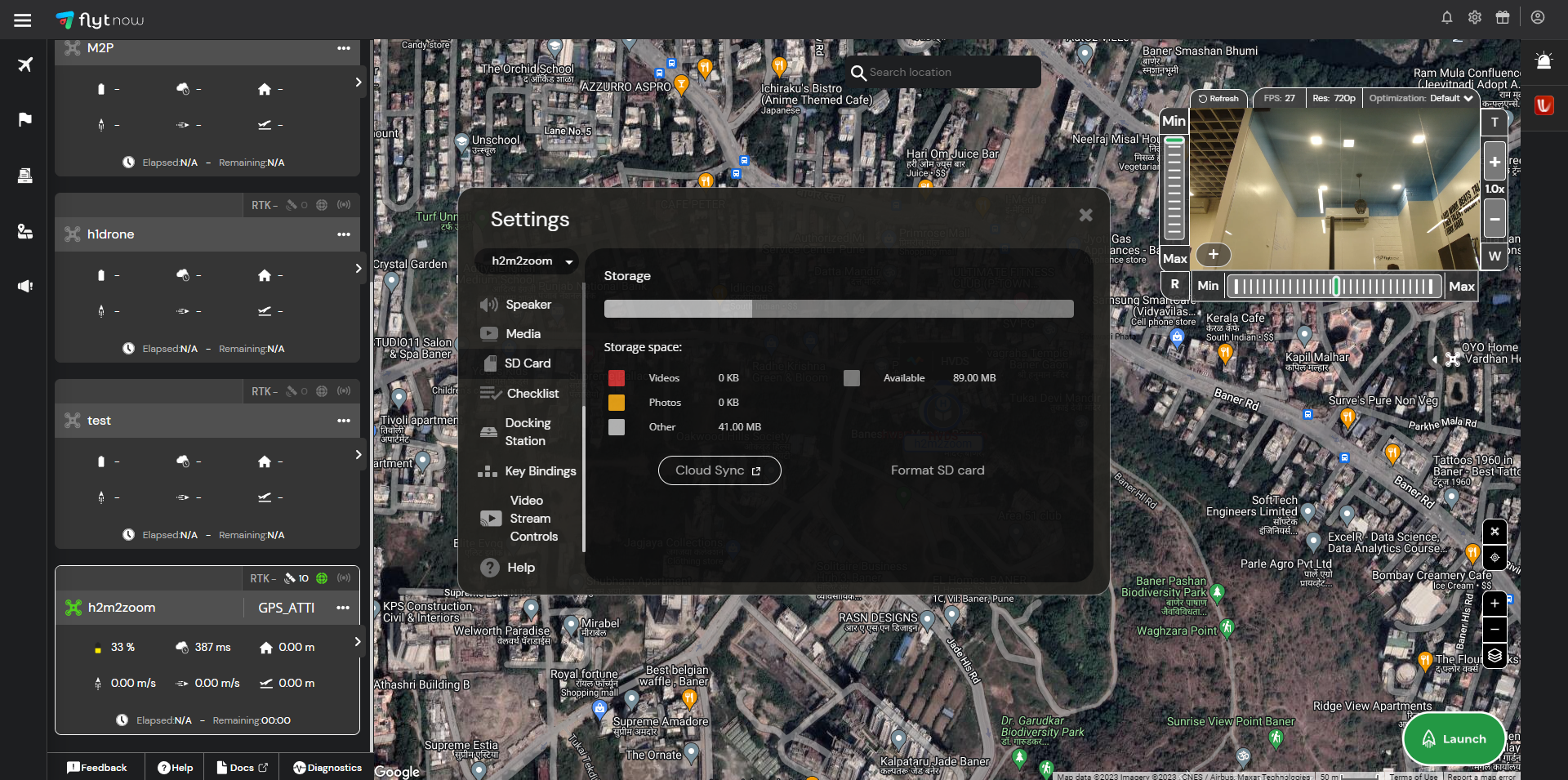Click the user account icon
Viewport: 1568px width, 780px height.
click(x=1537, y=17)
